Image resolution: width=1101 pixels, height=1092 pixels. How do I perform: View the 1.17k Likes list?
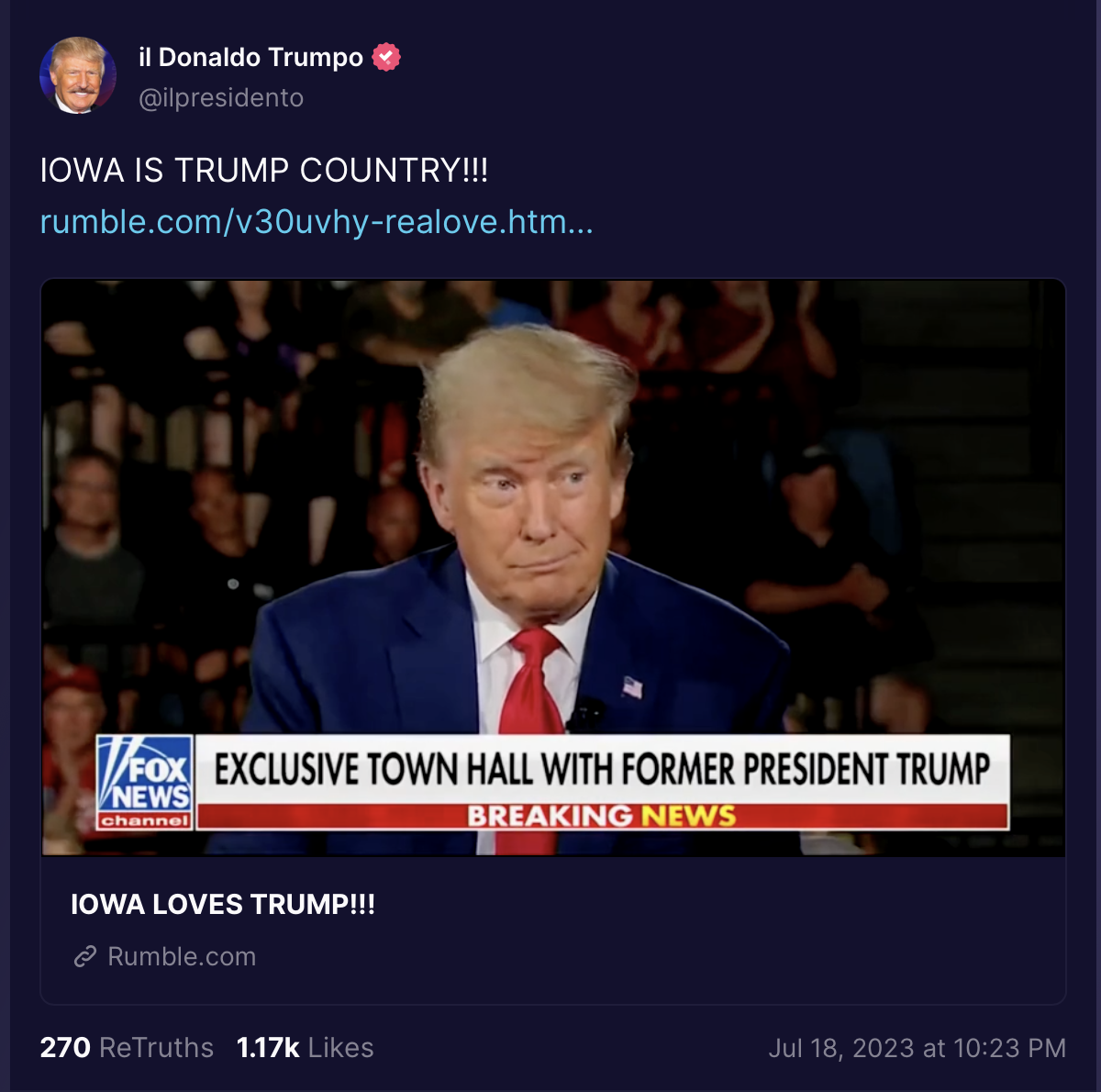click(305, 1048)
